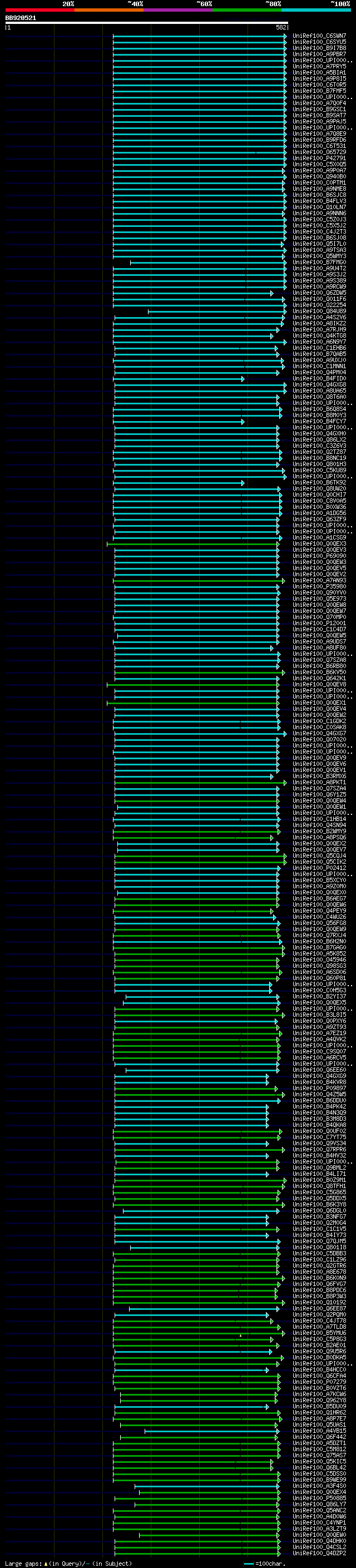
Task: Open hit UniRef100_C6SYU5
Action: [319, 42]
